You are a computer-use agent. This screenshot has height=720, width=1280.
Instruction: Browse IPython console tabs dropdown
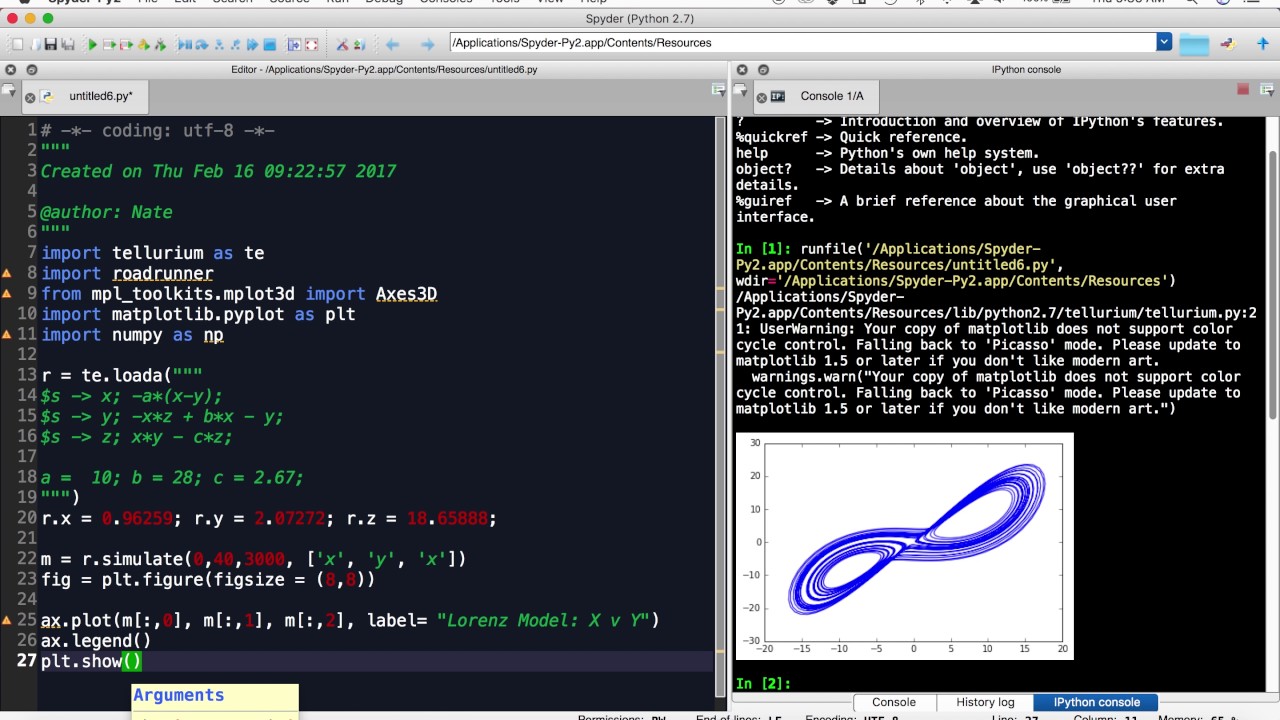click(741, 91)
